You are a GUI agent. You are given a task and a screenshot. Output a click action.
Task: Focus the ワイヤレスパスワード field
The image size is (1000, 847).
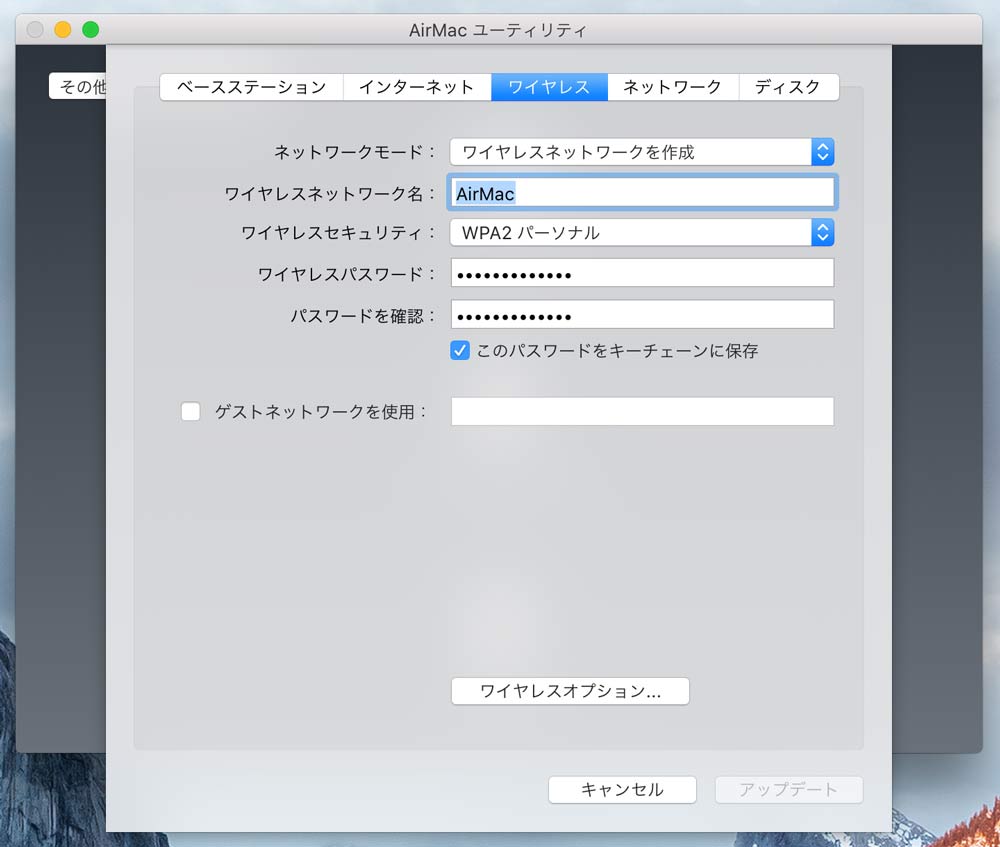click(642, 273)
